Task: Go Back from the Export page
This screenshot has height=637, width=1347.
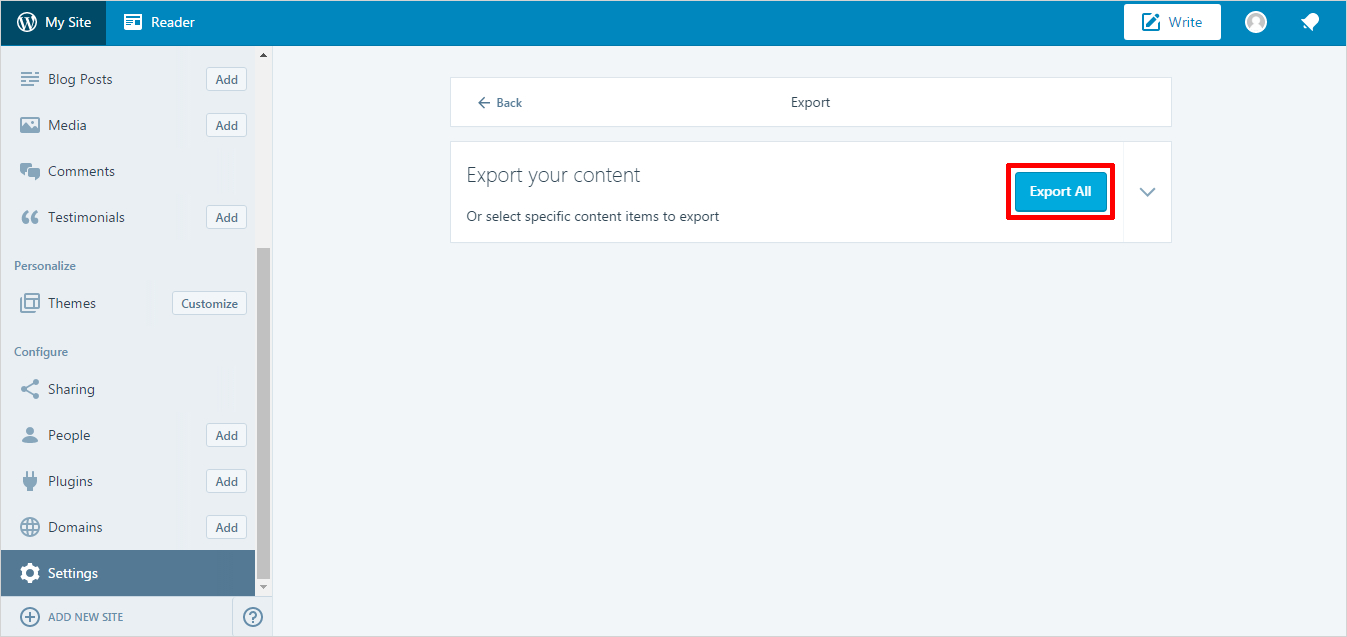Action: (x=500, y=102)
